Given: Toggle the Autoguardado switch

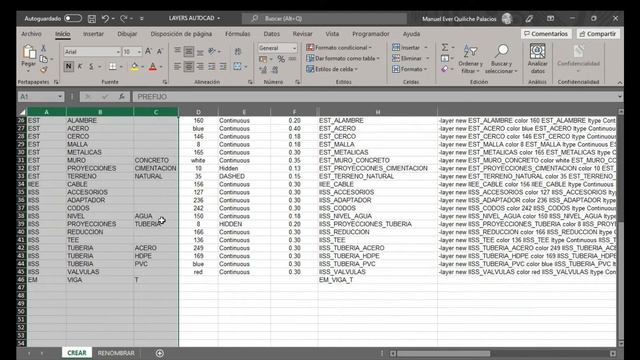Looking at the screenshot, I should click(x=73, y=18).
